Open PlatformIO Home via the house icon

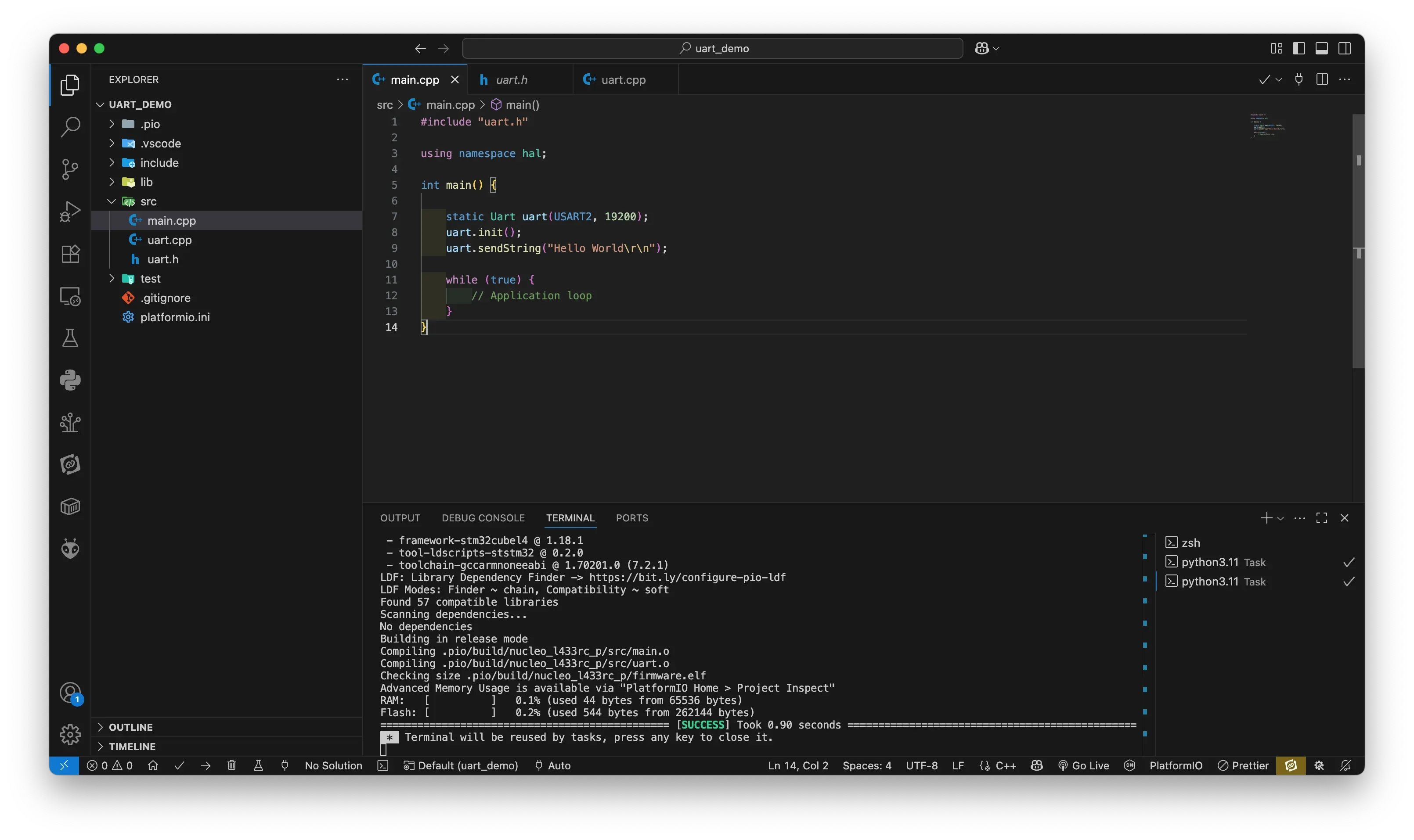(153, 765)
